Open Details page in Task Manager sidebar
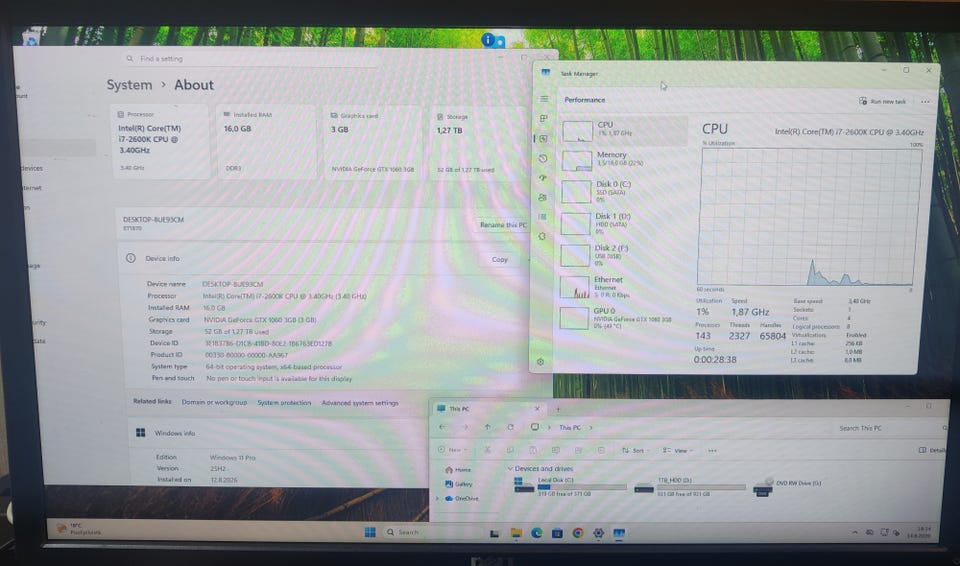 coord(542,217)
